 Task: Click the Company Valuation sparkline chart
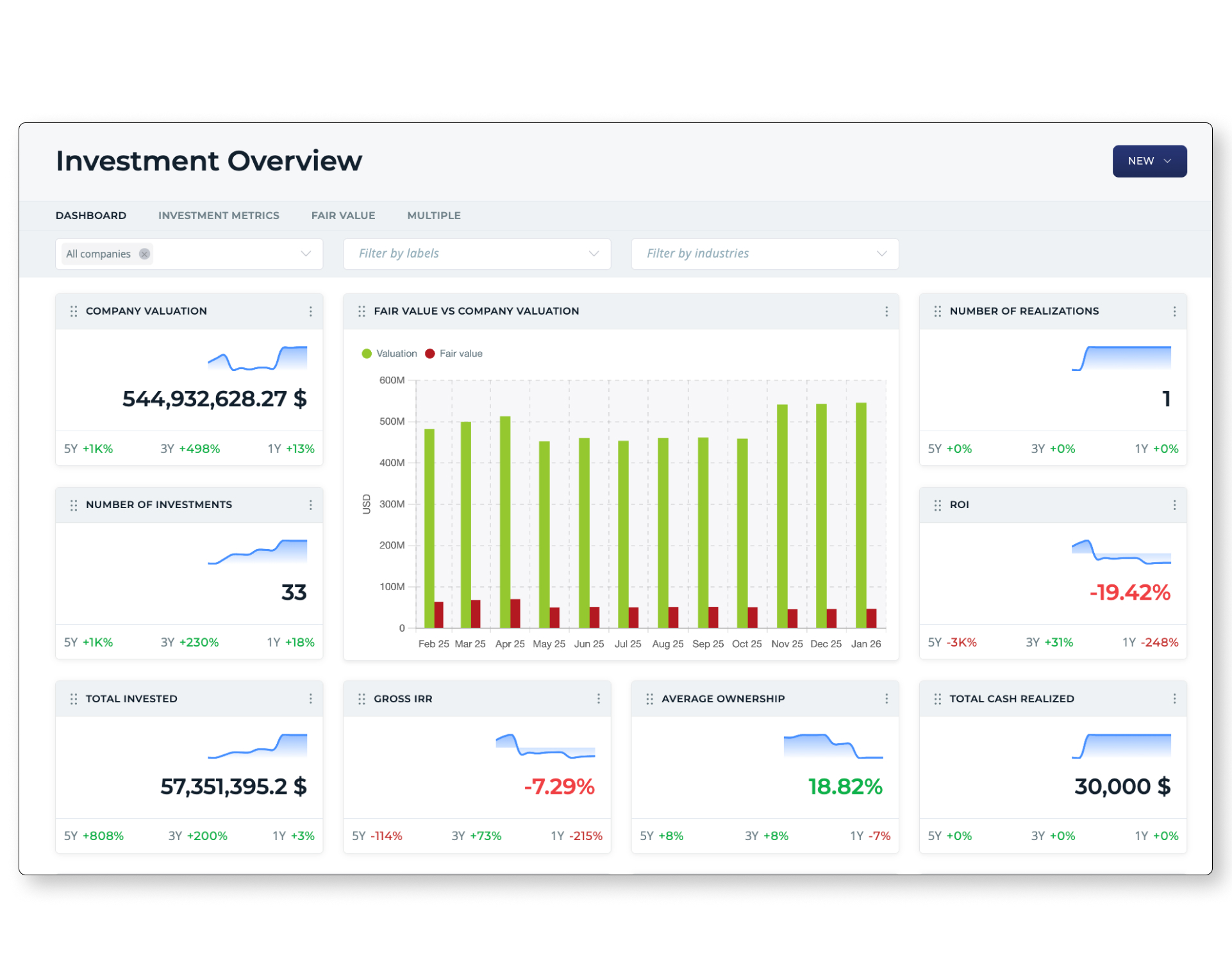(258, 359)
